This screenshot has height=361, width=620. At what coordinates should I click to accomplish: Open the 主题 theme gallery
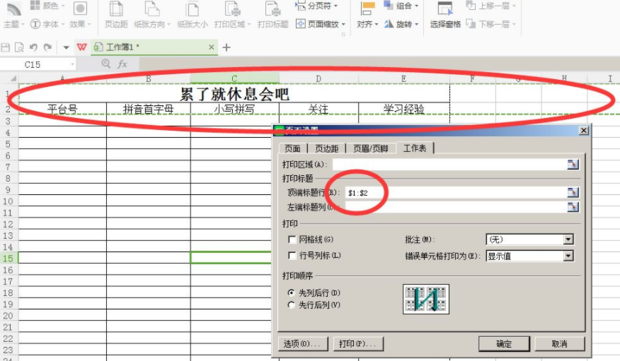14,16
